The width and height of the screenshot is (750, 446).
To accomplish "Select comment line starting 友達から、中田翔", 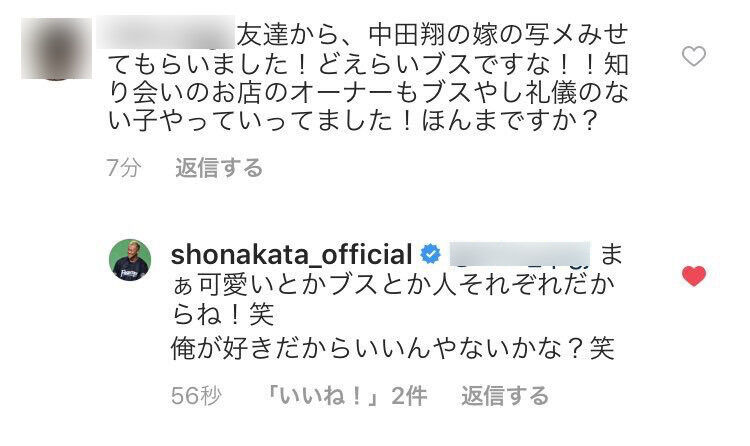I will pos(432,35).
